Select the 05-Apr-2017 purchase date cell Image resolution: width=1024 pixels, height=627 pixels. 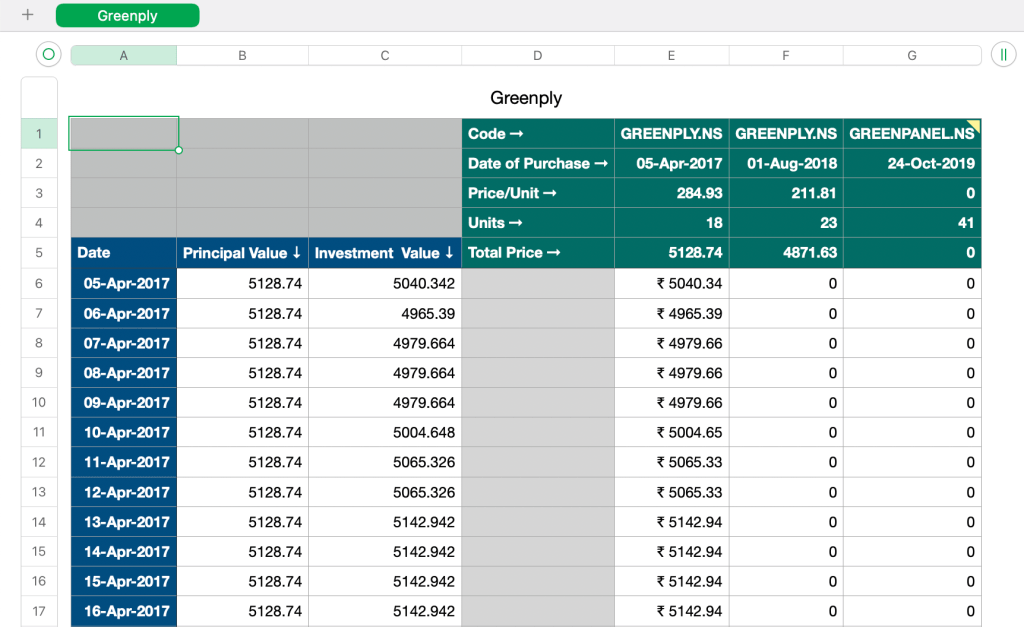[x=671, y=163]
